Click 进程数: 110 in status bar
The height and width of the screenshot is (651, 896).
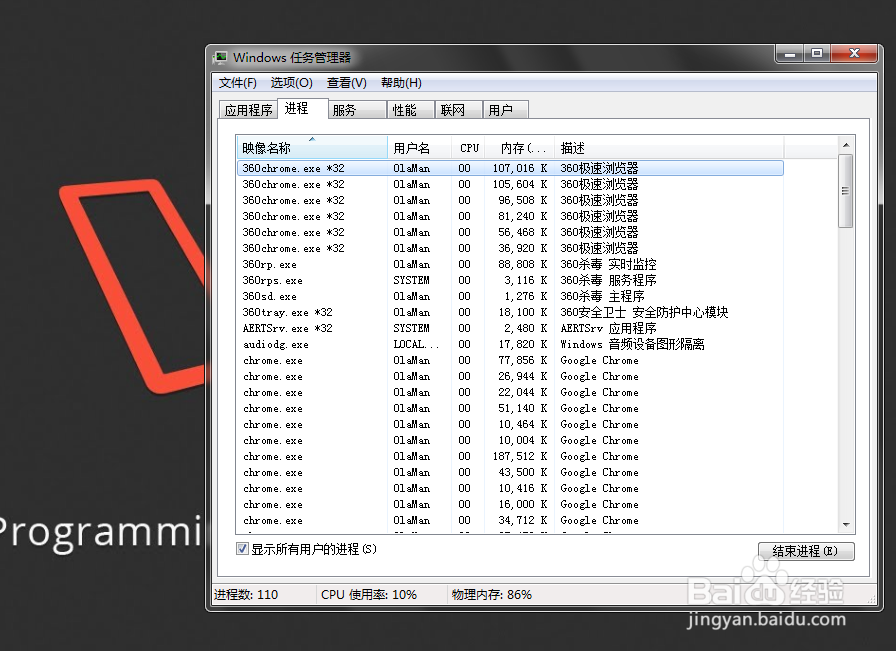tap(246, 594)
